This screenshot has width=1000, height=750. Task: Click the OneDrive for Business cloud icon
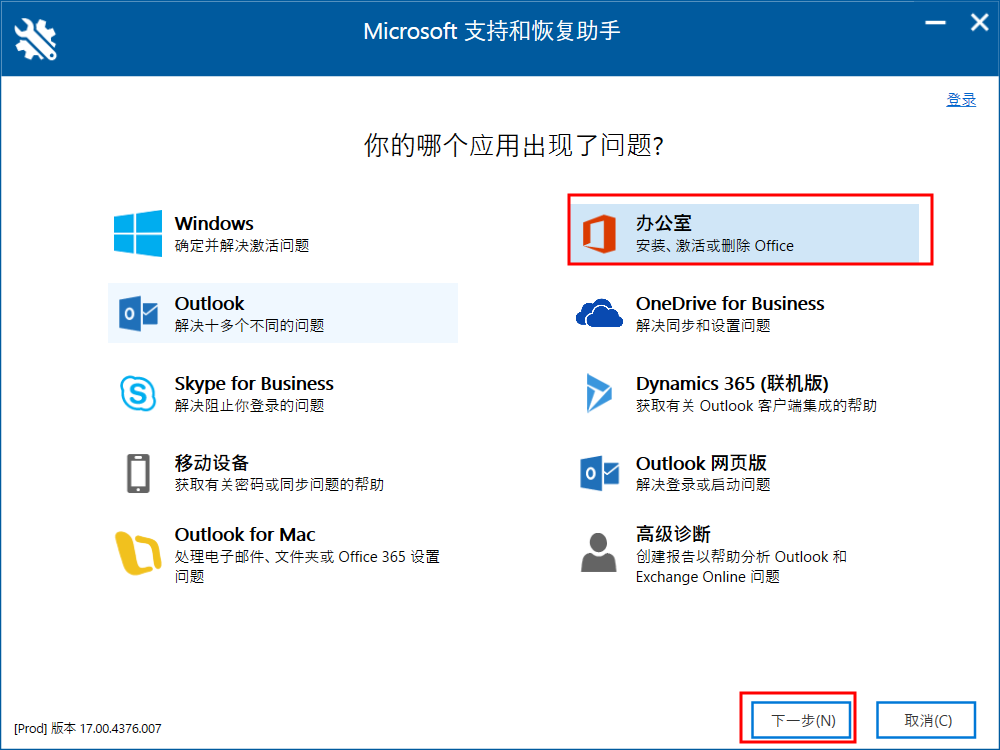(599, 312)
